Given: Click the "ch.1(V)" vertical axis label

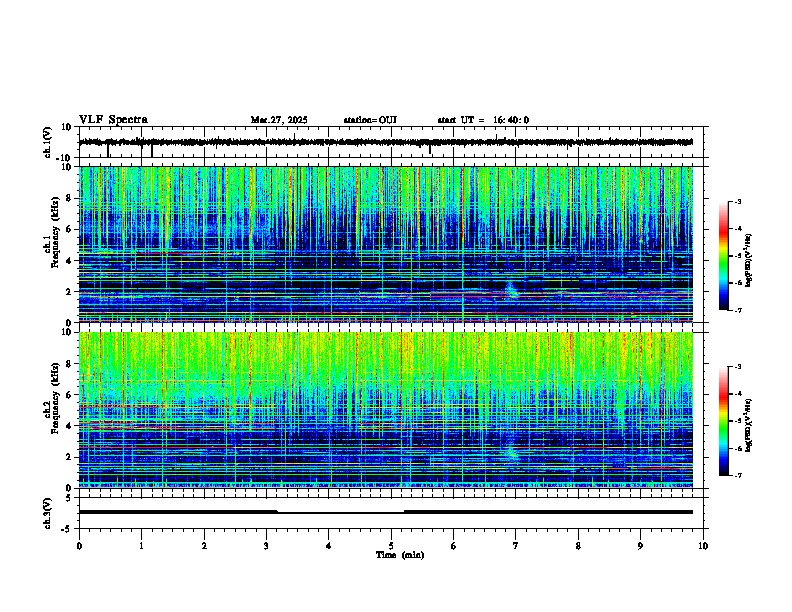Looking at the screenshot, I should click(x=48, y=142).
